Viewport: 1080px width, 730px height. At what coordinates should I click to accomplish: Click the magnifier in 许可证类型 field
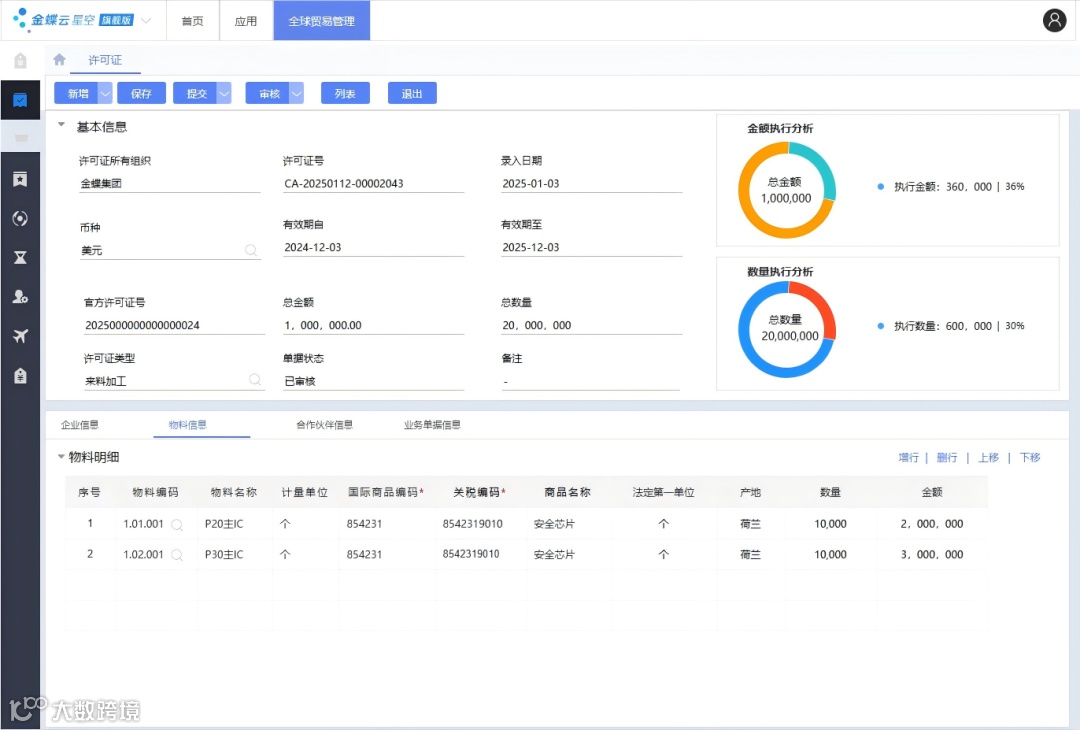click(257, 379)
